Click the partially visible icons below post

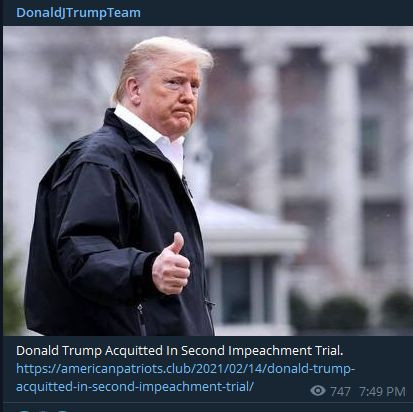(x=43, y=410)
